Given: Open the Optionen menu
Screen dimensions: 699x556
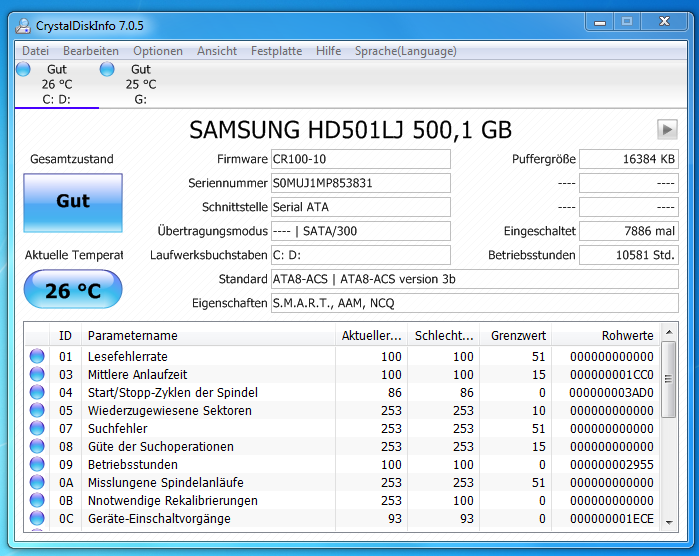Looking at the screenshot, I should point(158,51).
